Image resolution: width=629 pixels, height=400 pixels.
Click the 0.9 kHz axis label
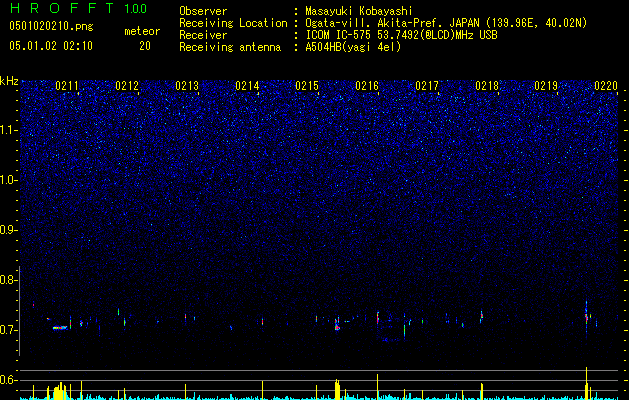[8, 229]
